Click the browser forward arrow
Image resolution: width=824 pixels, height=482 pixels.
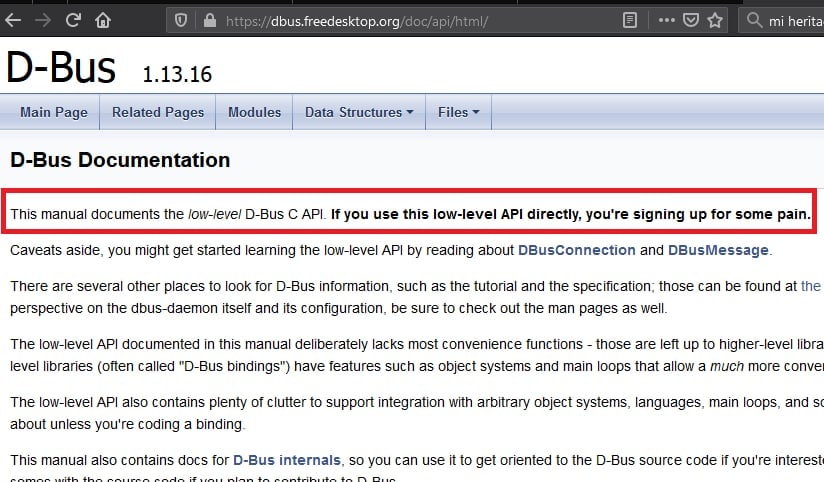pyautogui.click(x=43, y=20)
